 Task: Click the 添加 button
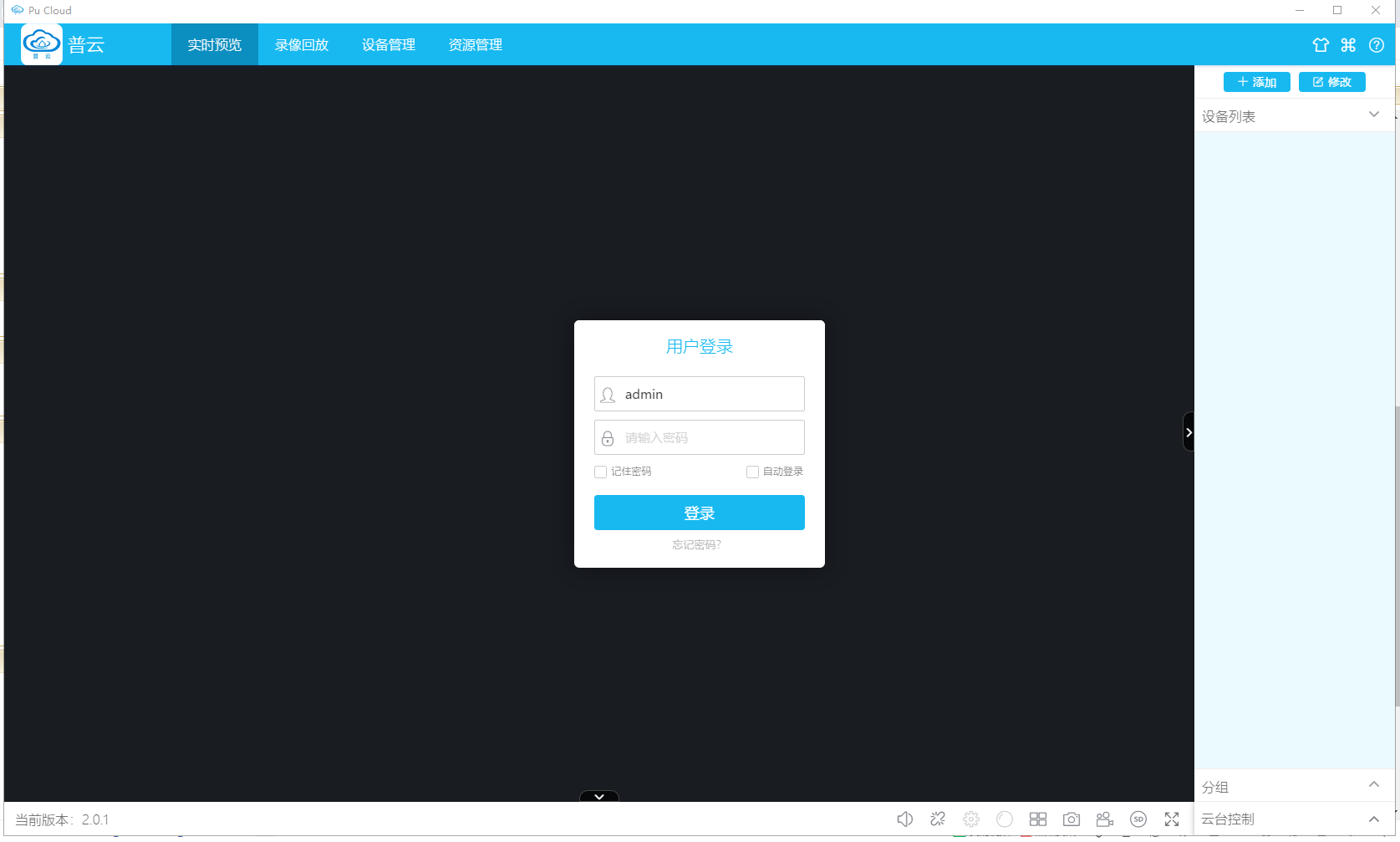point(1257,82)
